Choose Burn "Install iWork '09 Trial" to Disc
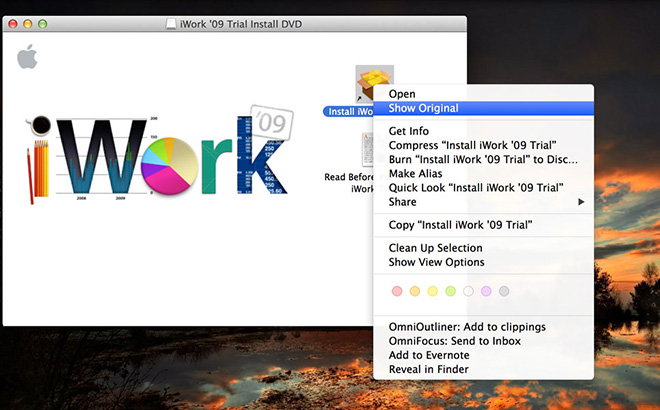The width and height of the screenshot is (660, 410). tap(484, 160)
